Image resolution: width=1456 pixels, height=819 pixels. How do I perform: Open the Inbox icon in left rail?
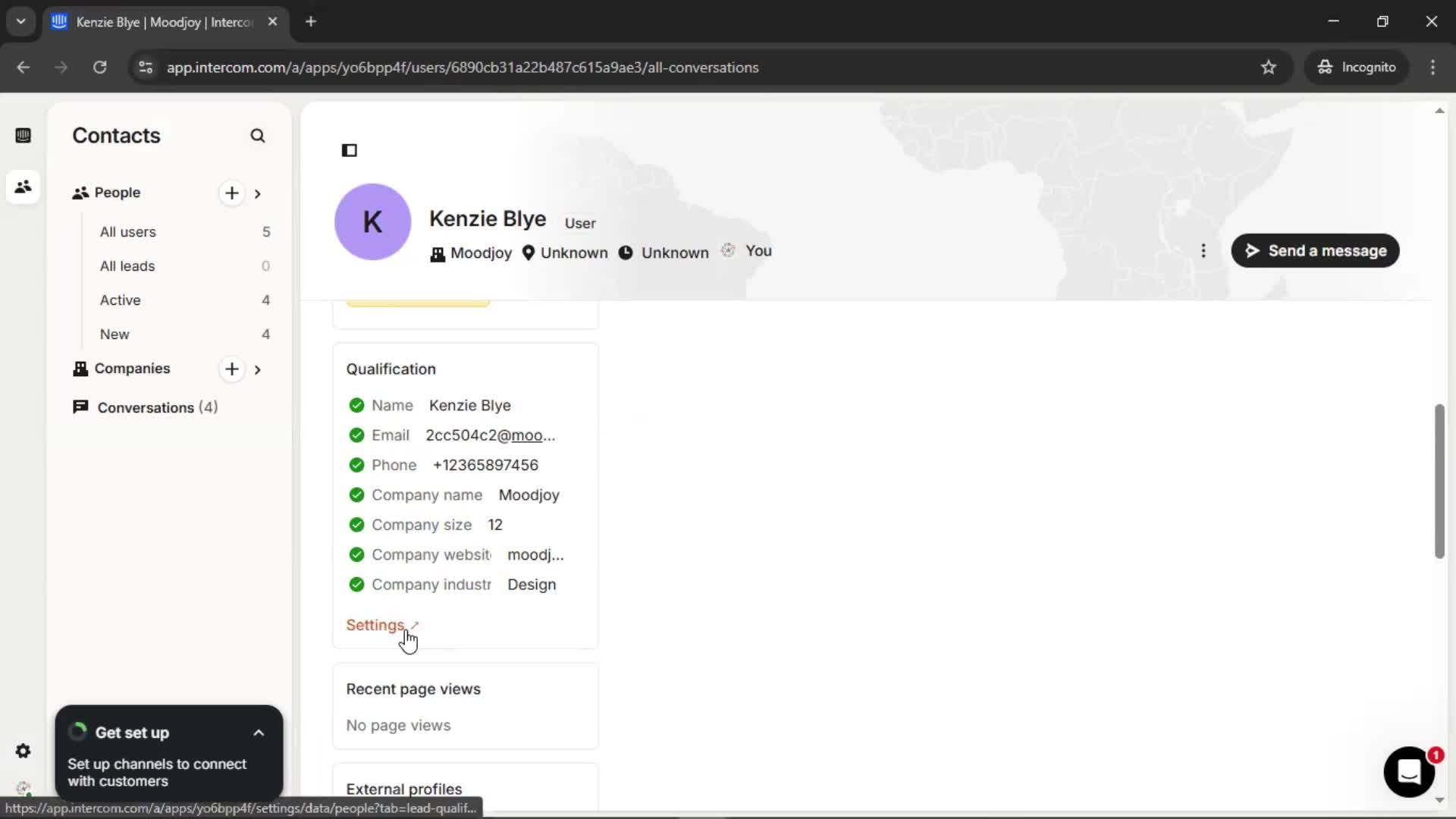pyautogui.click(x=23, y=135)
